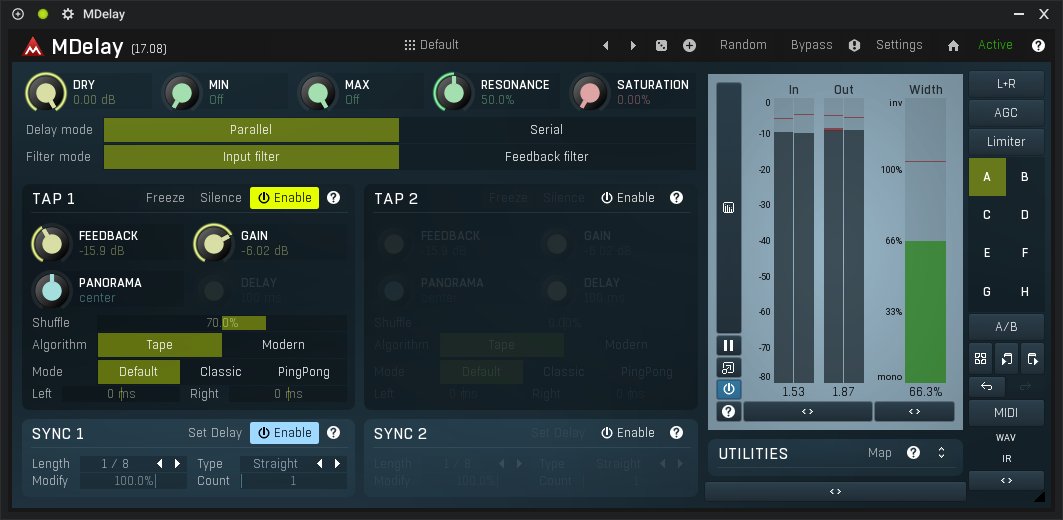Toggle the meters power icon

tap(729, 389)
